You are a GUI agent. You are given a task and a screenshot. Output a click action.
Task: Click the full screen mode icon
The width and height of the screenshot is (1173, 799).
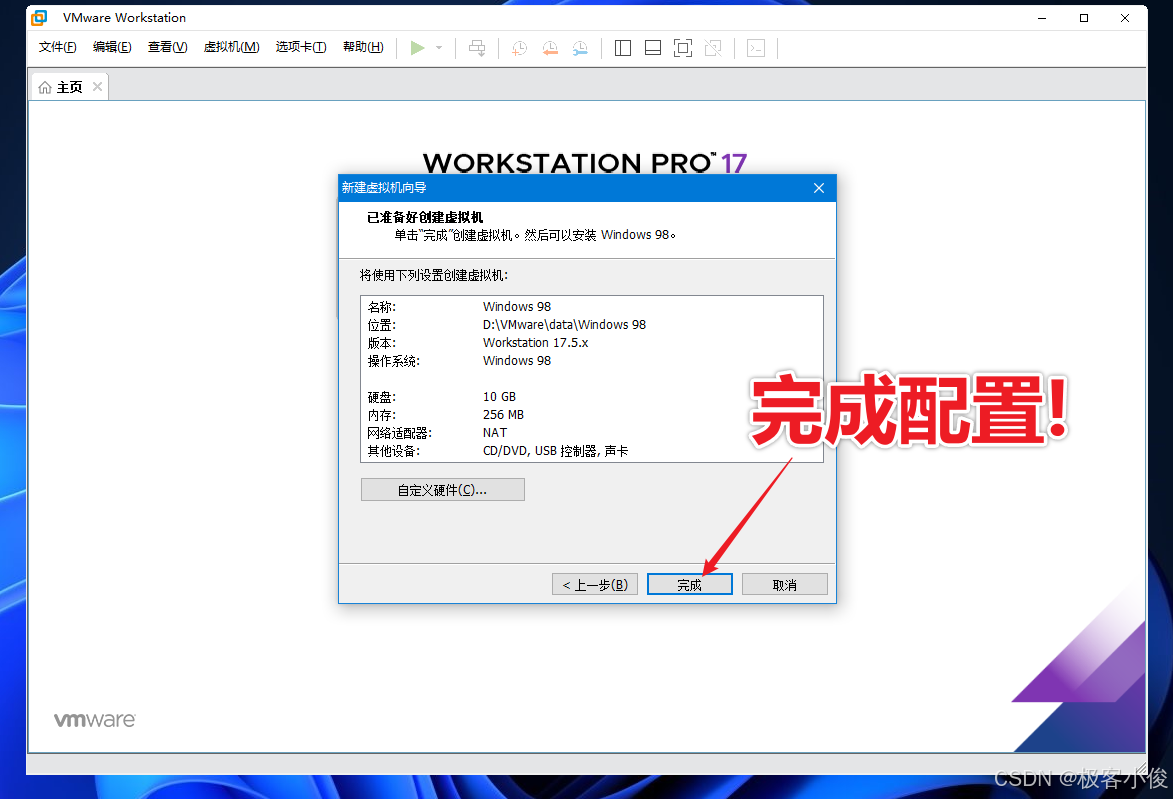[682, 48]
